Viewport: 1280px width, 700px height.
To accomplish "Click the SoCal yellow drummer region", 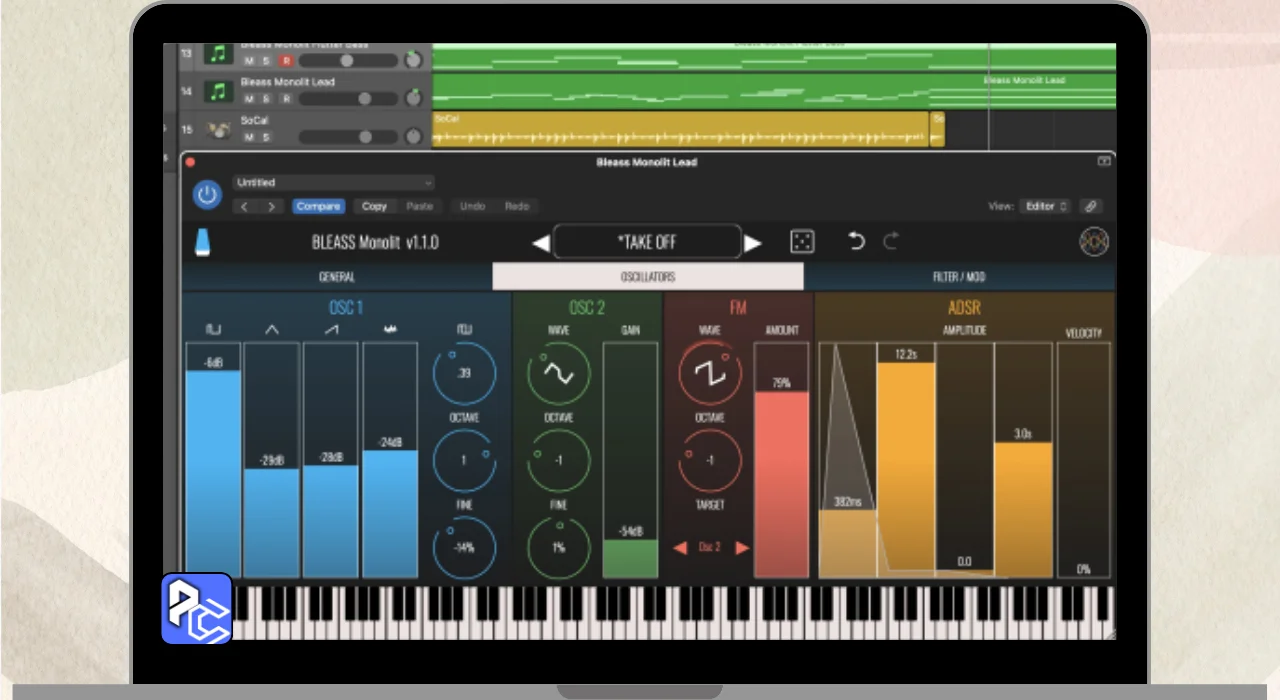I will coord(680,129).
